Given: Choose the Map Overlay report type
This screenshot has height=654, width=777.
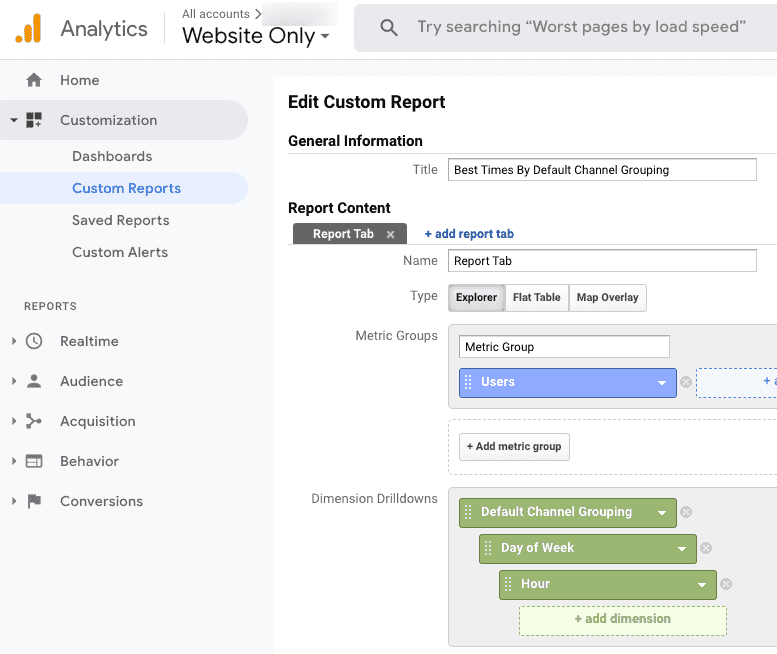Looking at the screenshot, I should click(x=607, y=297).
